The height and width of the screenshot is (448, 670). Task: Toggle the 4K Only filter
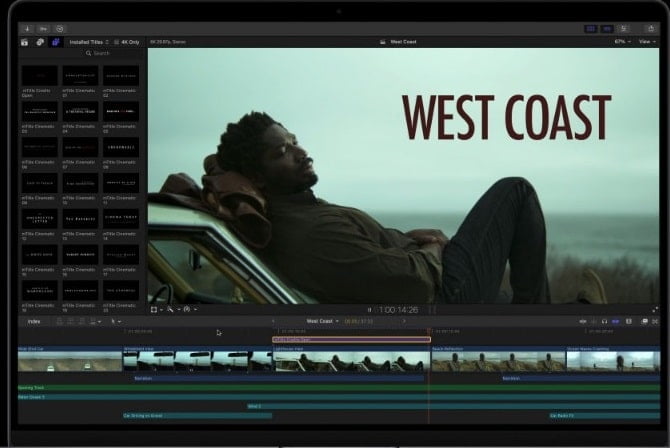(x=129, y=42)
